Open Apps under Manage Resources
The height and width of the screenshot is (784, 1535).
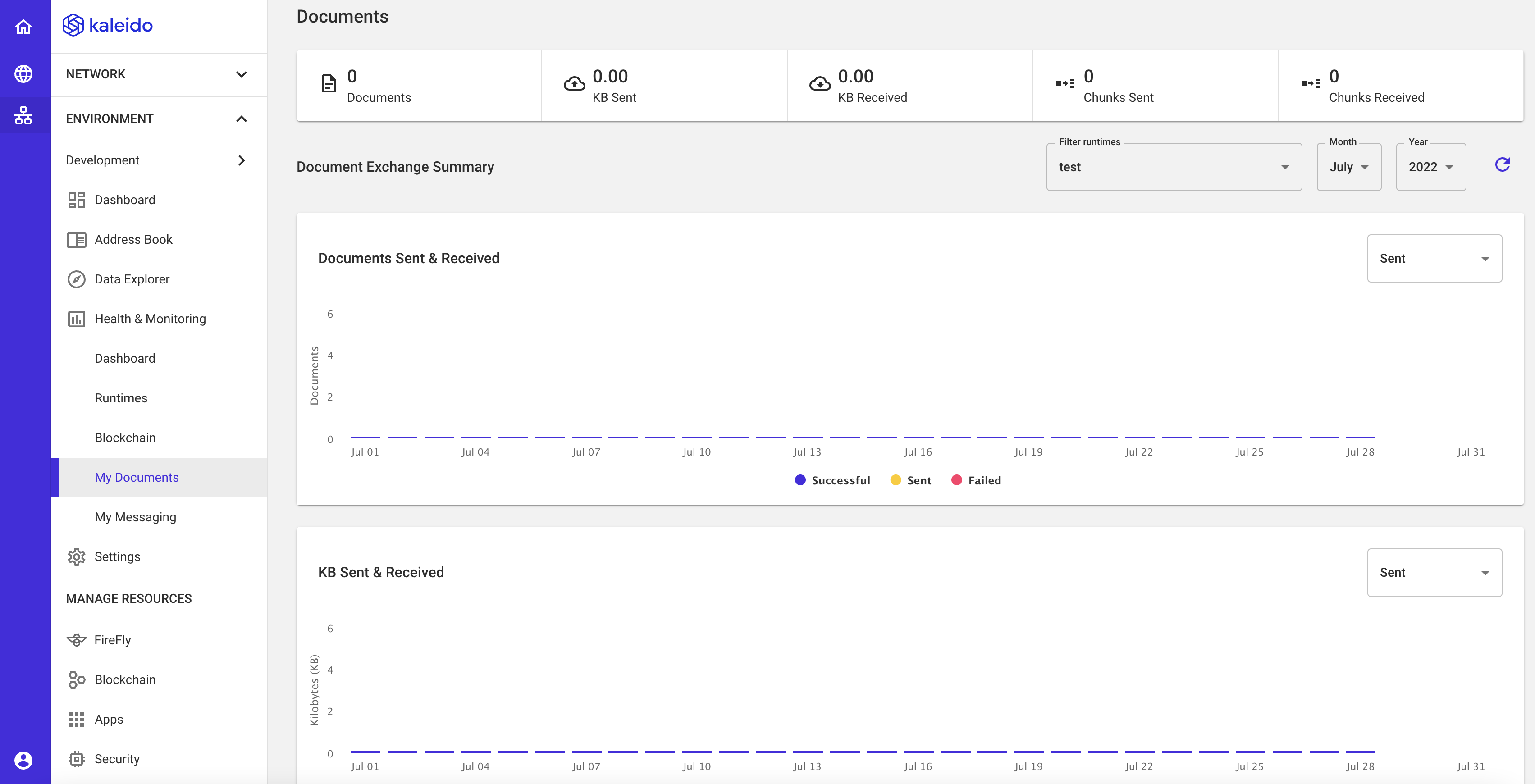pyautogui.click(x=159, y=720)
